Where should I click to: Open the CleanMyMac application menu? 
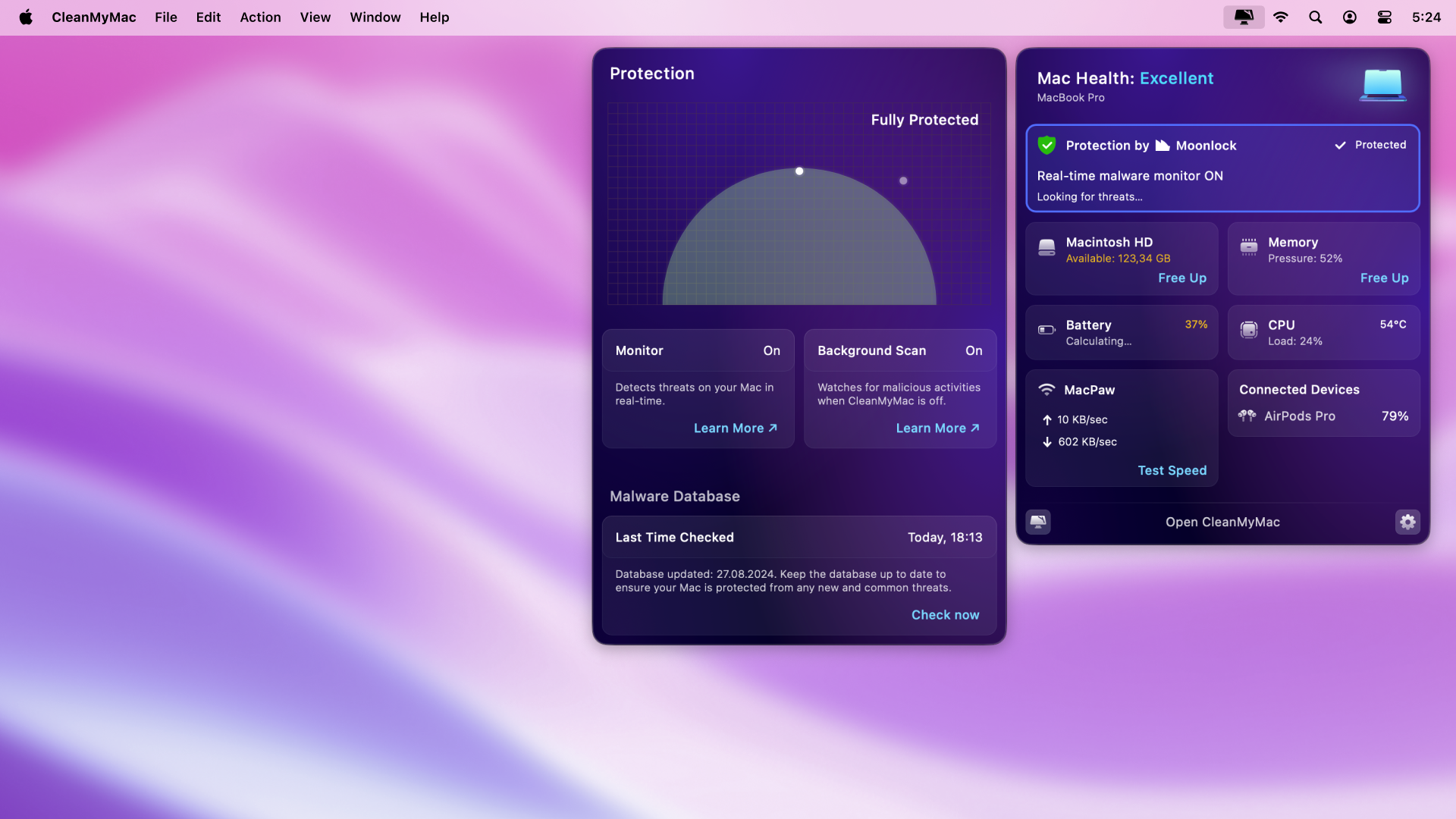94,17
